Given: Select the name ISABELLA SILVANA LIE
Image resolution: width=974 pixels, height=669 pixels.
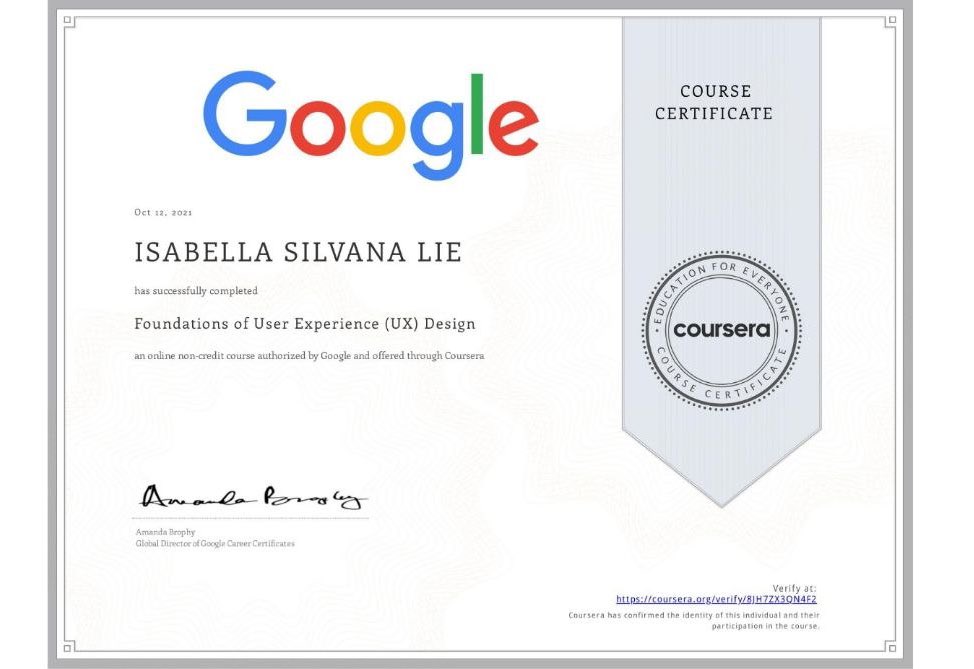Looking at the screenshot, I should [x=298, y=252].
